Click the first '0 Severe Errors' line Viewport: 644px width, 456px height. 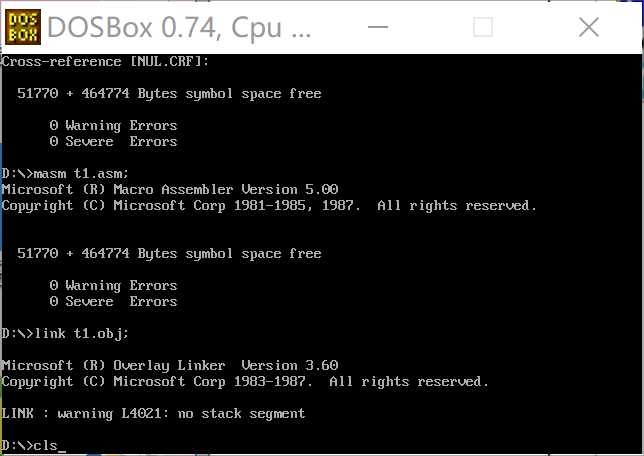[x=113, y=142]
